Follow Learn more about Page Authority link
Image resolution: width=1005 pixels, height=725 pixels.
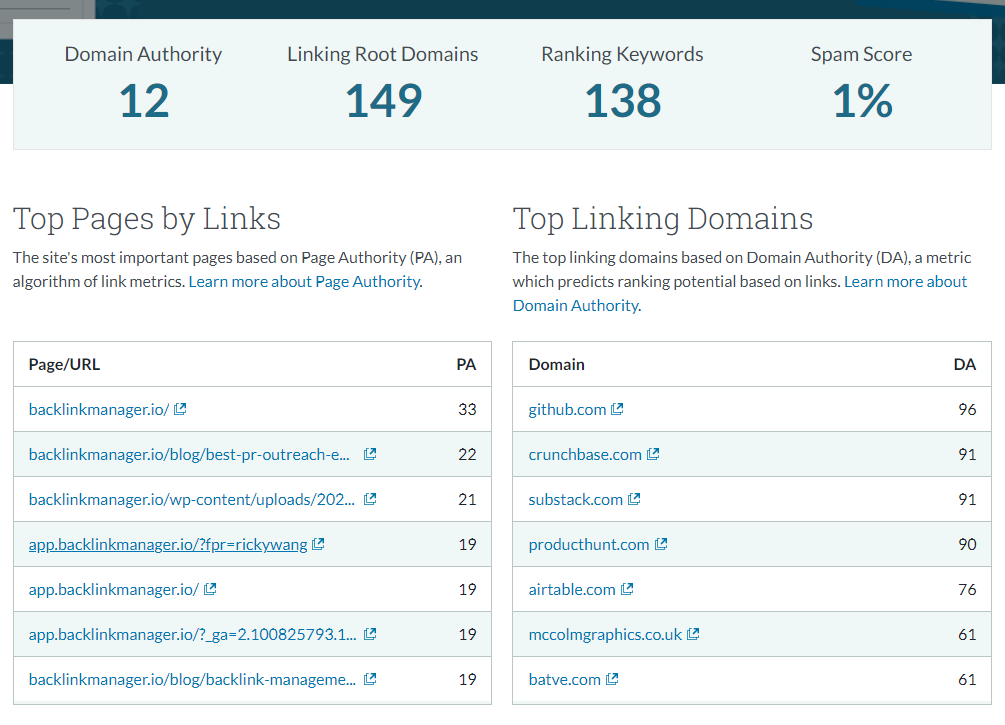tap(304, 281)
